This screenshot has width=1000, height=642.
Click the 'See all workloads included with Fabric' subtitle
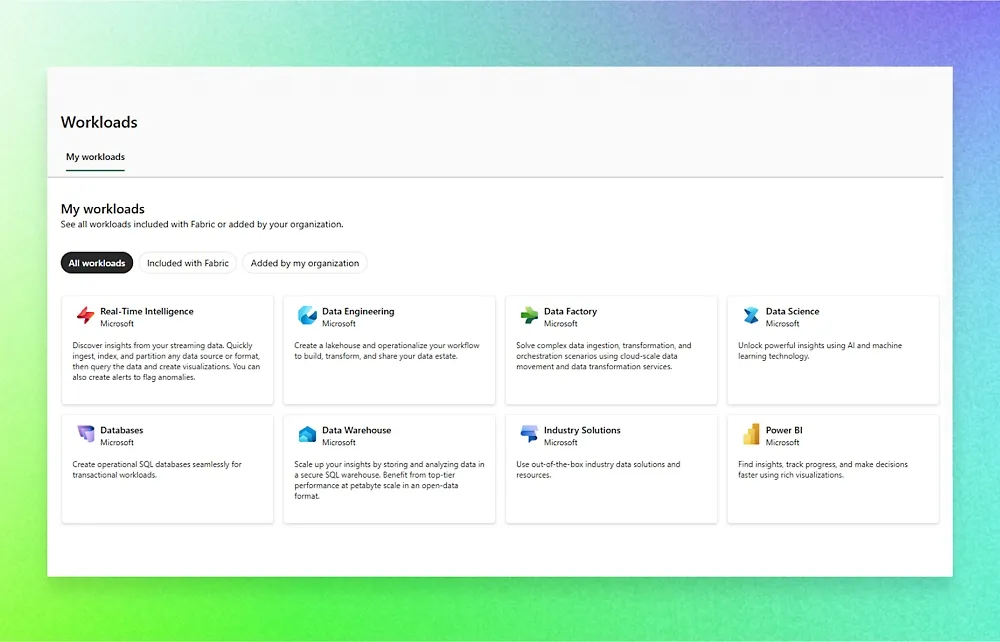202,224
